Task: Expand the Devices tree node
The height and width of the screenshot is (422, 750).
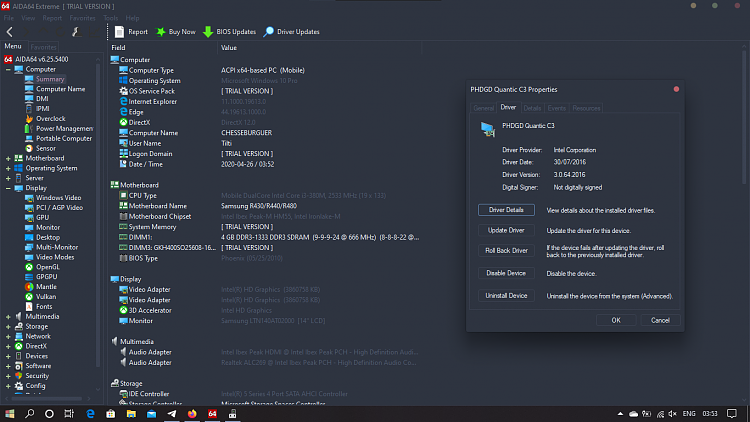Action: click(8, 356)
